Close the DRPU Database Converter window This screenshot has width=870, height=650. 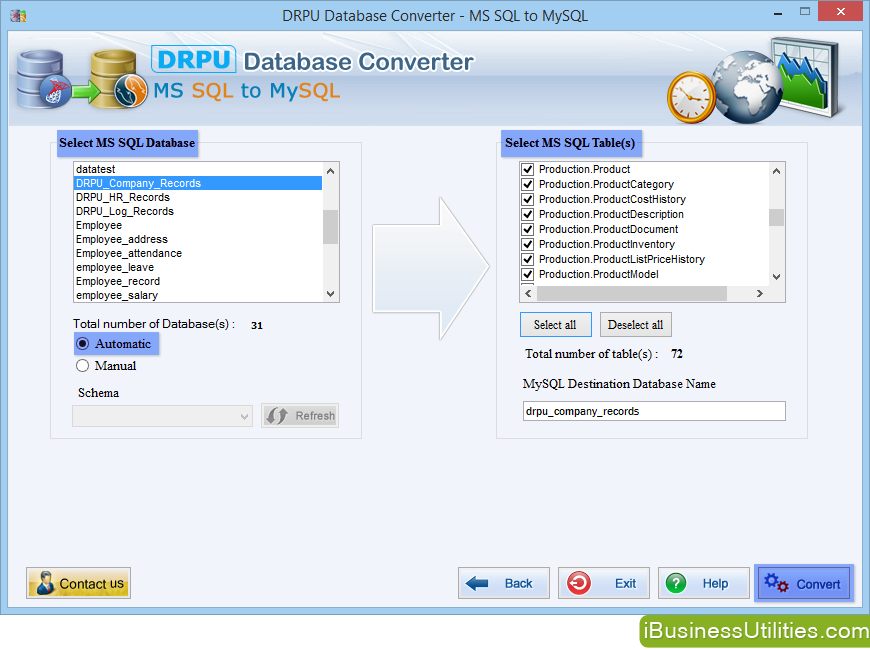(x=841, y=12)
